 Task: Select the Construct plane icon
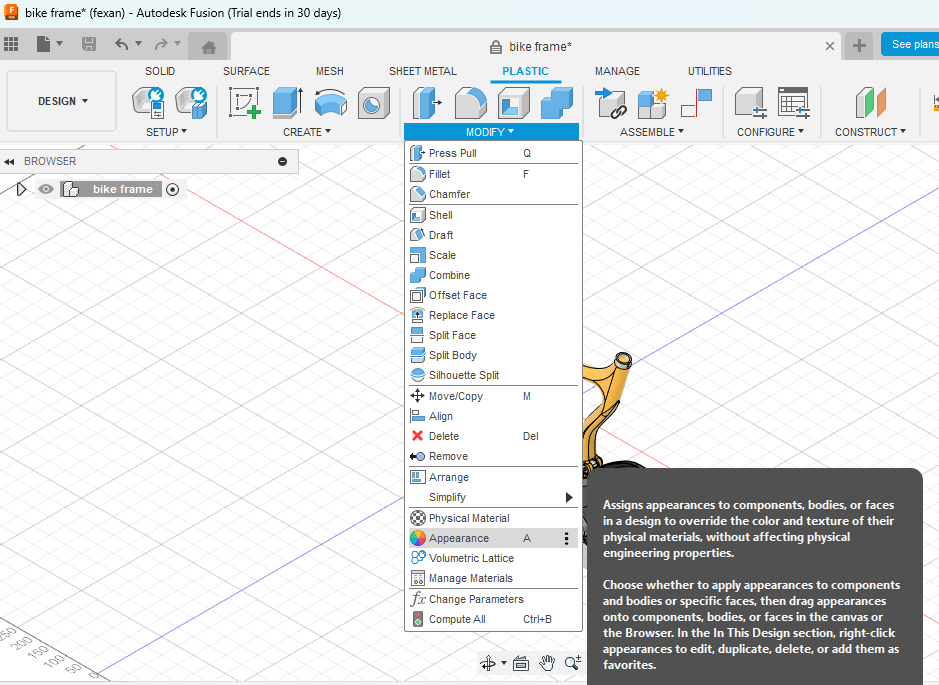871,102
